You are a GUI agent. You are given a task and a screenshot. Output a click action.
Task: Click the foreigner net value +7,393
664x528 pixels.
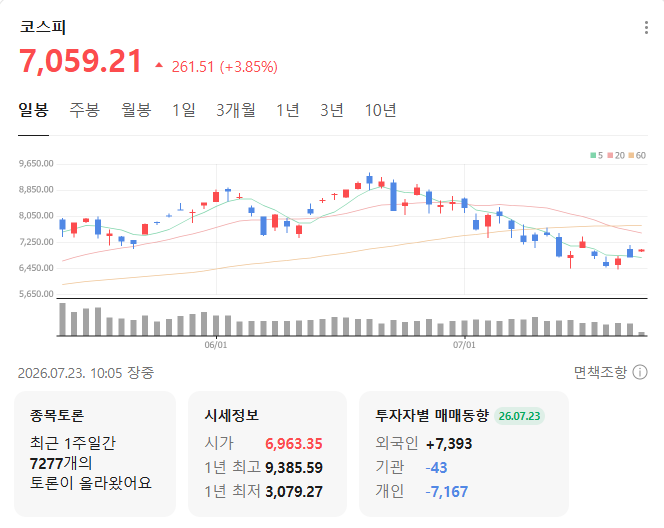tap(448, 444)
